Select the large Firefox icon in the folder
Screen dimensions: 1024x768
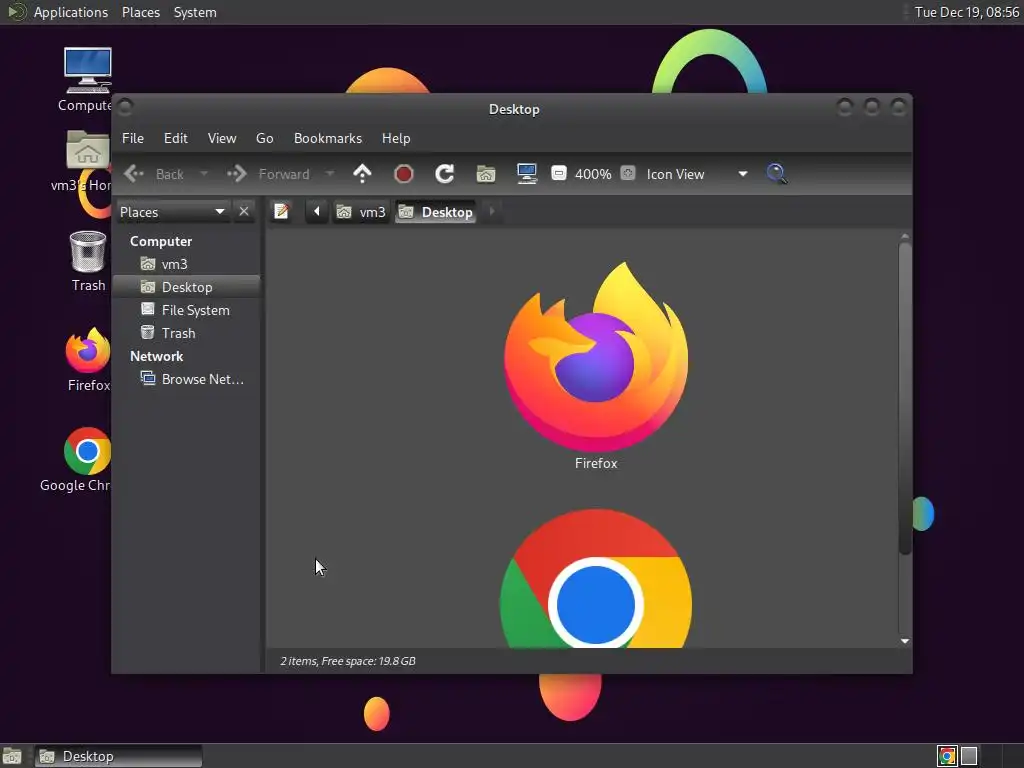point(596,356)
